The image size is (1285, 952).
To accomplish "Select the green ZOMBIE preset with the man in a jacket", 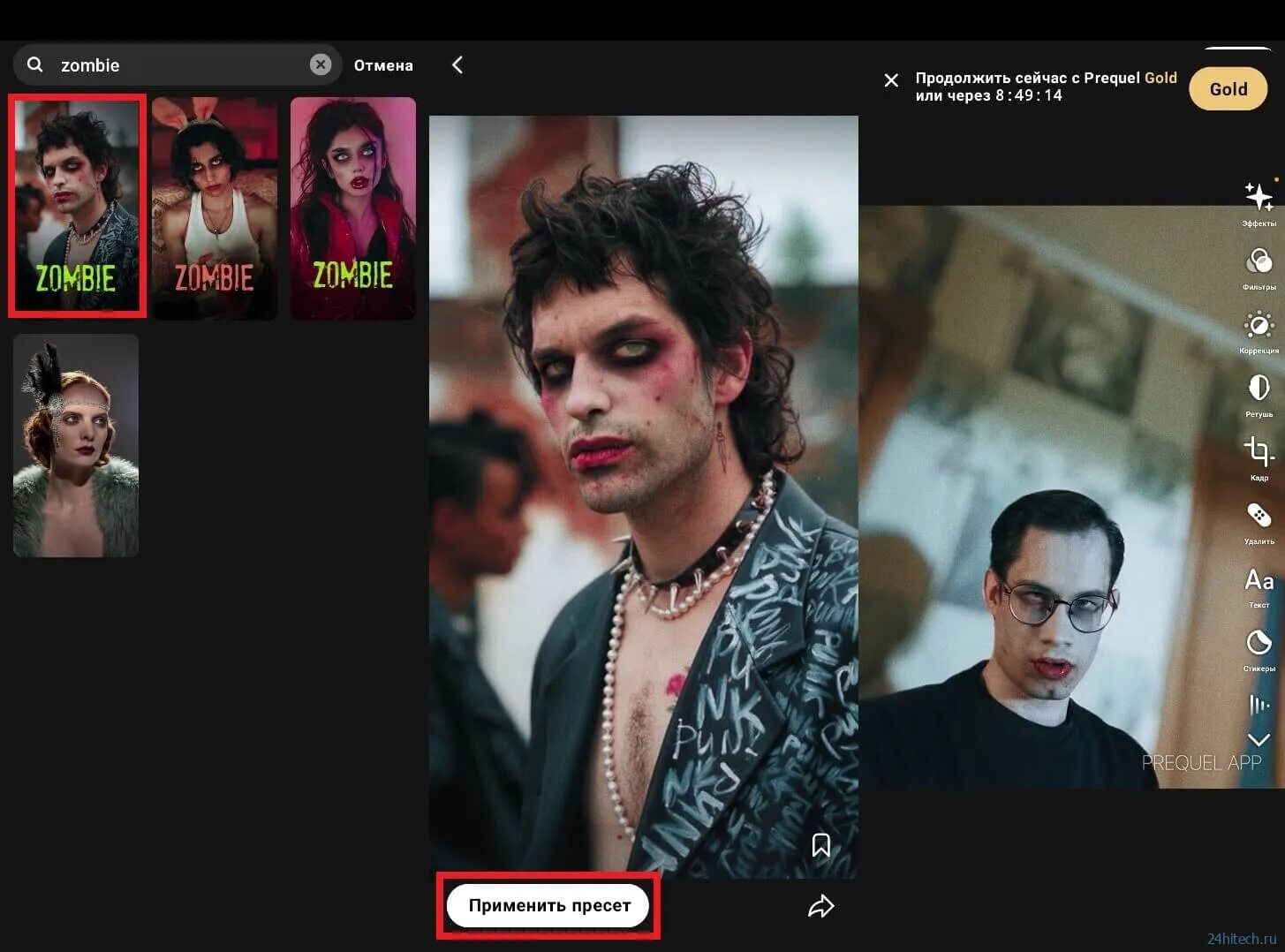I will 77,206.
